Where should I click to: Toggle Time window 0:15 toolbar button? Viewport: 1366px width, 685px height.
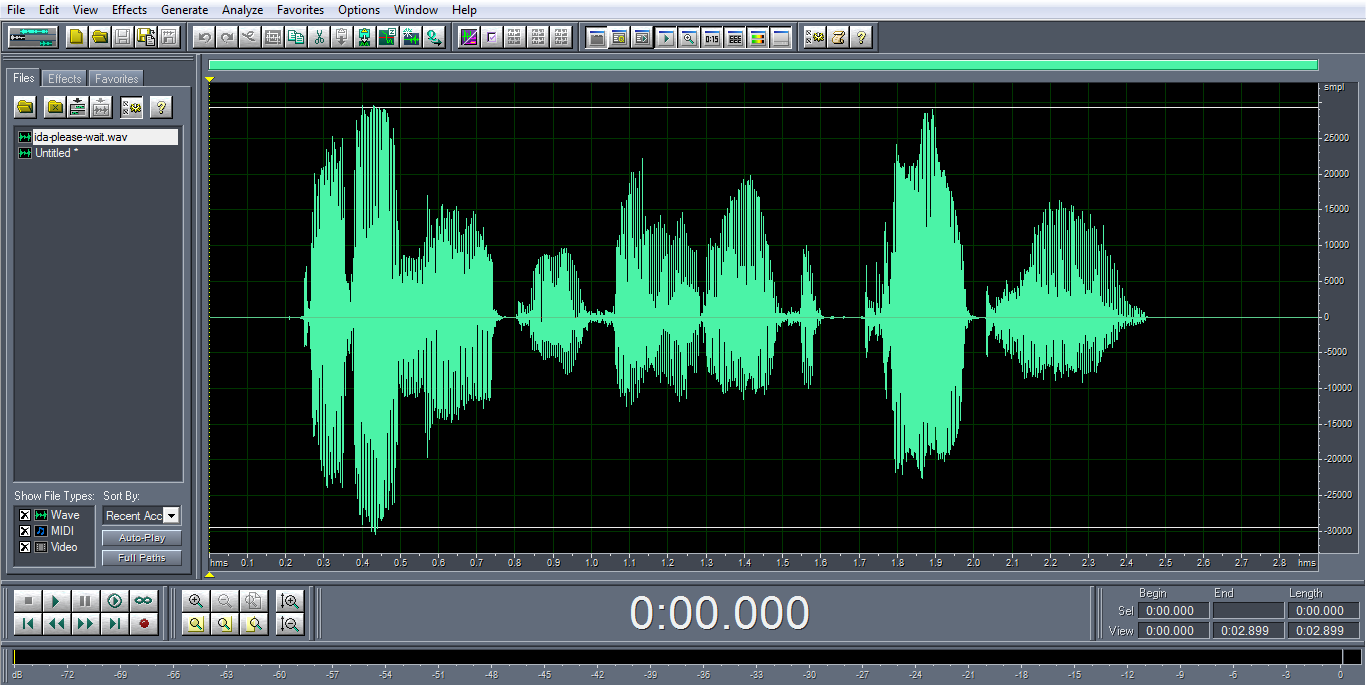[x=712, y=37]
